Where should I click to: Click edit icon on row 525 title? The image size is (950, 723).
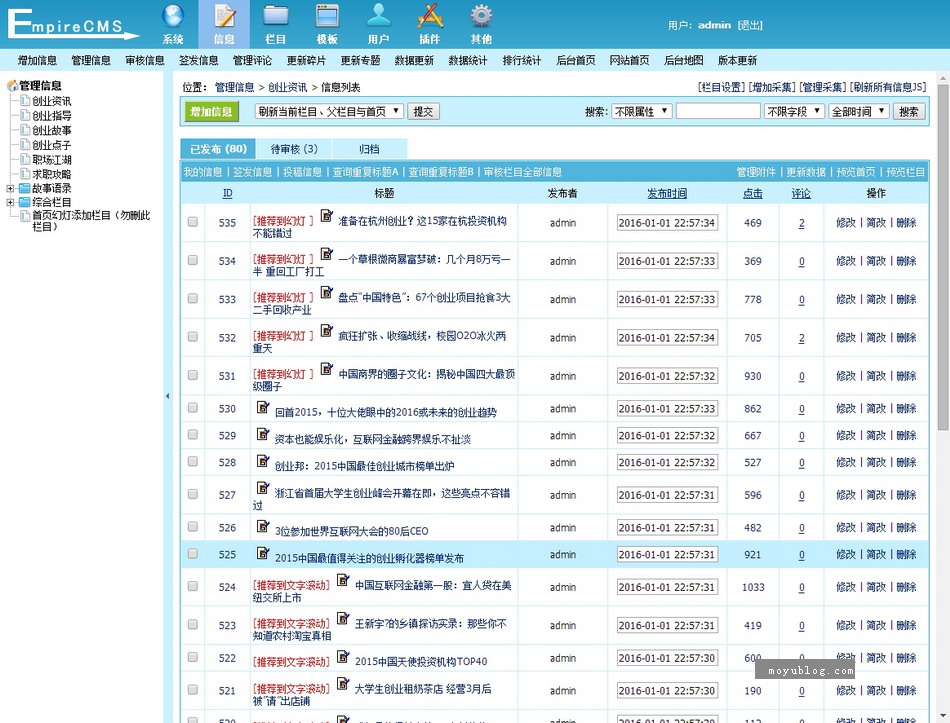click(x=263, y=553)
